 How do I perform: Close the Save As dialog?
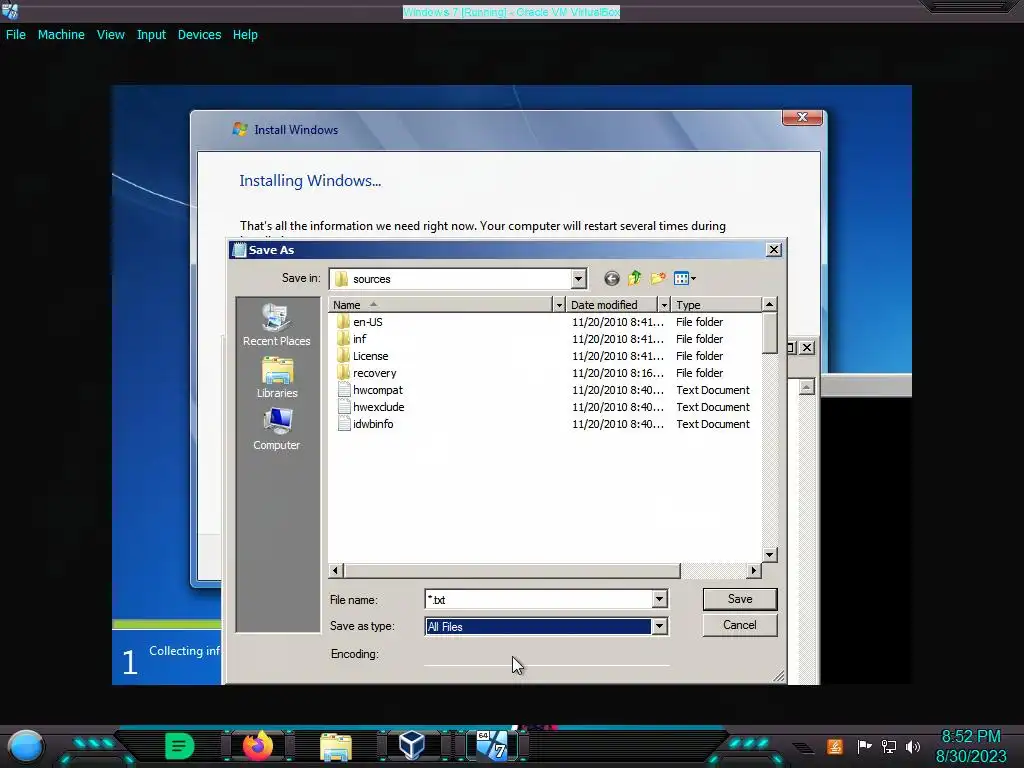pos(774,249)
